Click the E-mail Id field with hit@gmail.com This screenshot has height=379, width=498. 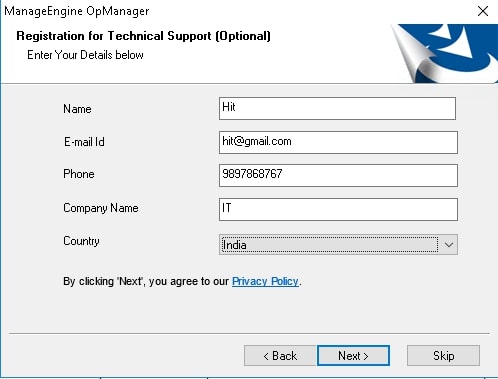tap(338, 142)
